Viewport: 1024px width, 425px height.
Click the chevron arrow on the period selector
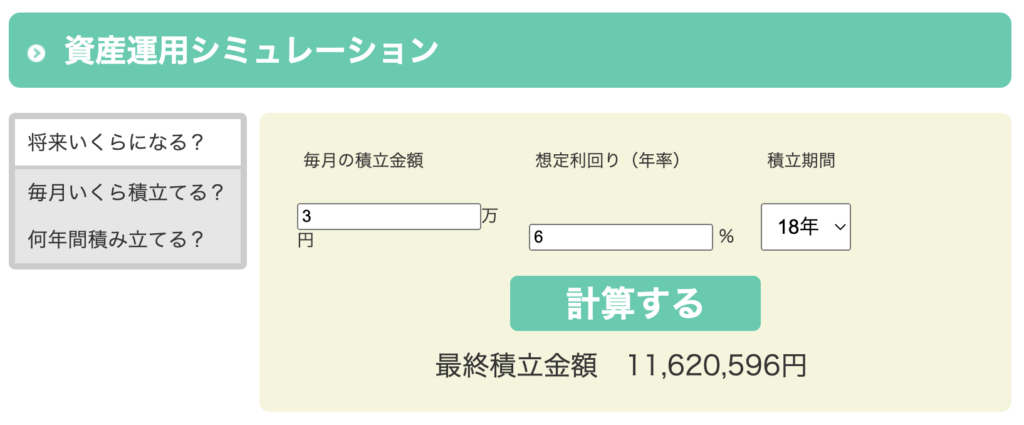point(839,228)
